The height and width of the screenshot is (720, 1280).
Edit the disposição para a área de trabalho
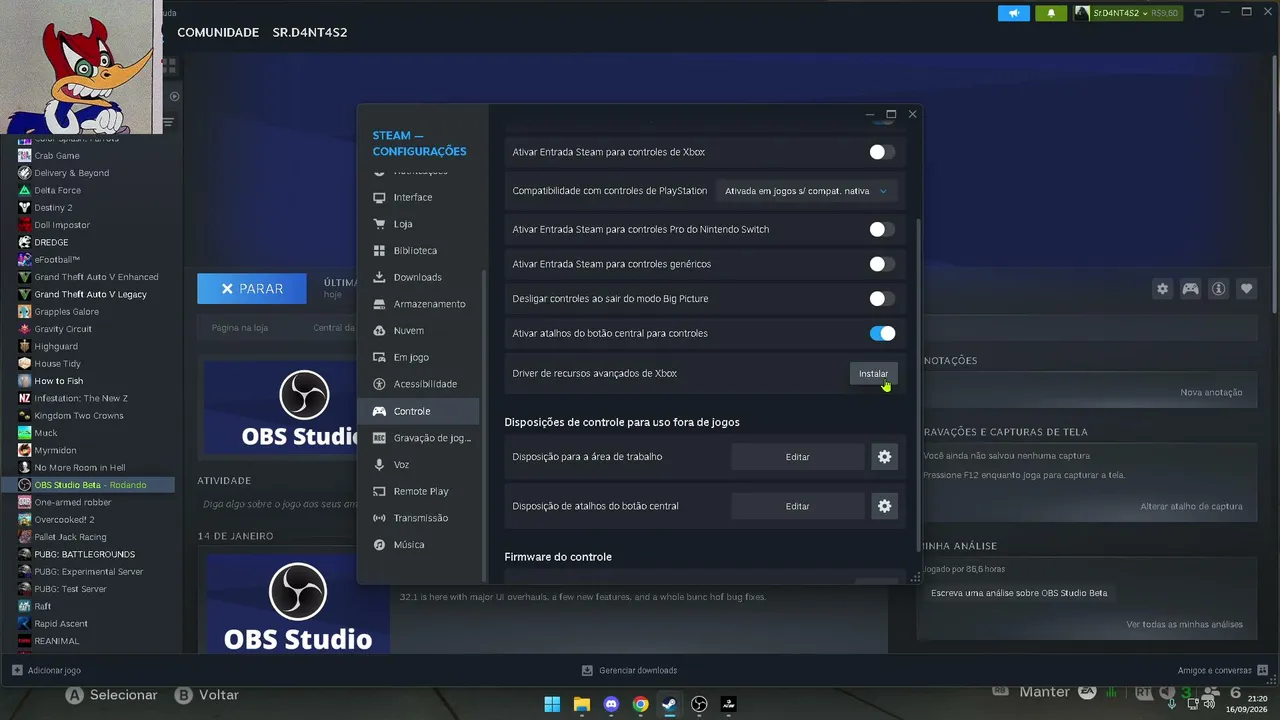point(797,457)
